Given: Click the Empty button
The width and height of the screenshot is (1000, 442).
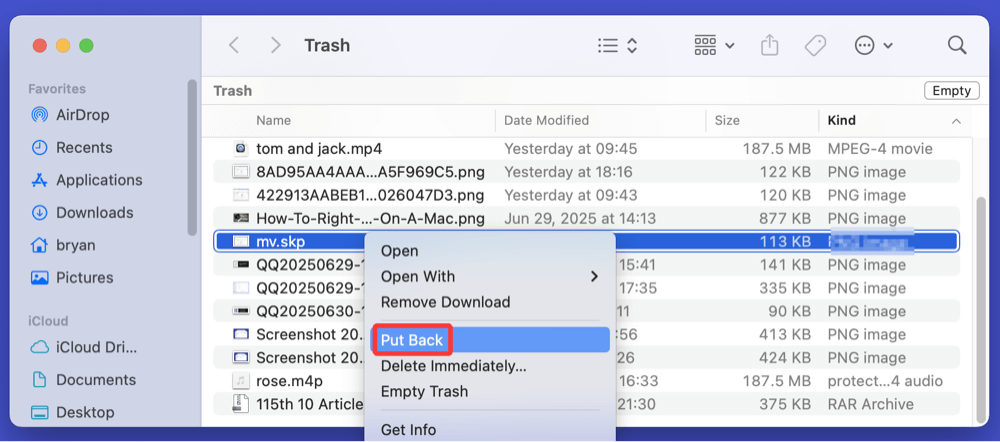Looking at the screenshot, I should 952,91.
